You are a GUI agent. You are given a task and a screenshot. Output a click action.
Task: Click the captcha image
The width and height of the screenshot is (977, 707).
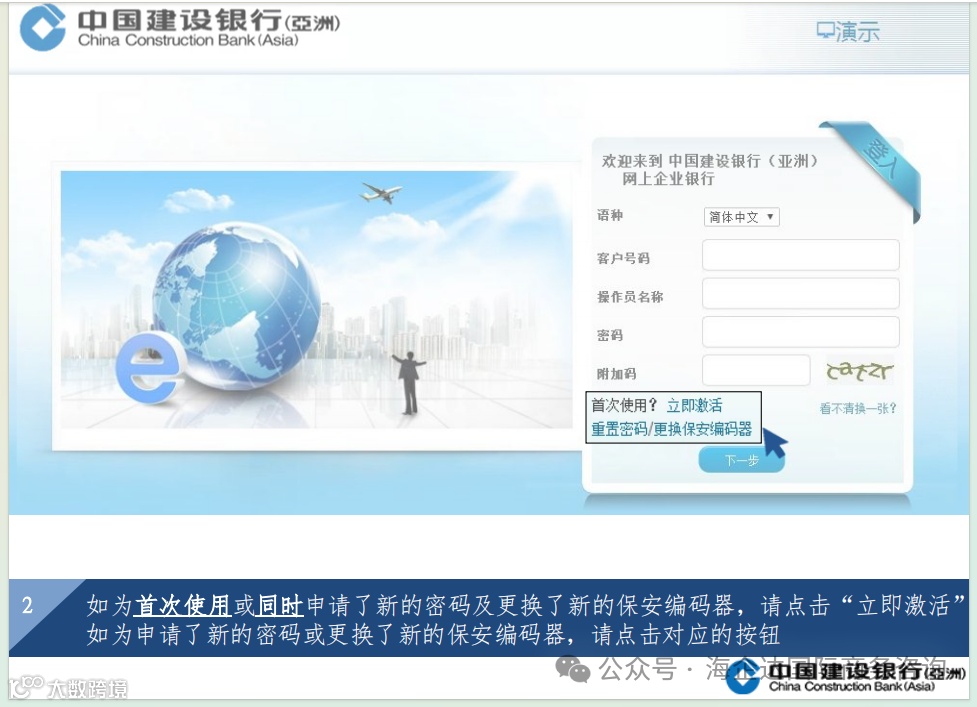pyautogui.click(x=859, y=371)
